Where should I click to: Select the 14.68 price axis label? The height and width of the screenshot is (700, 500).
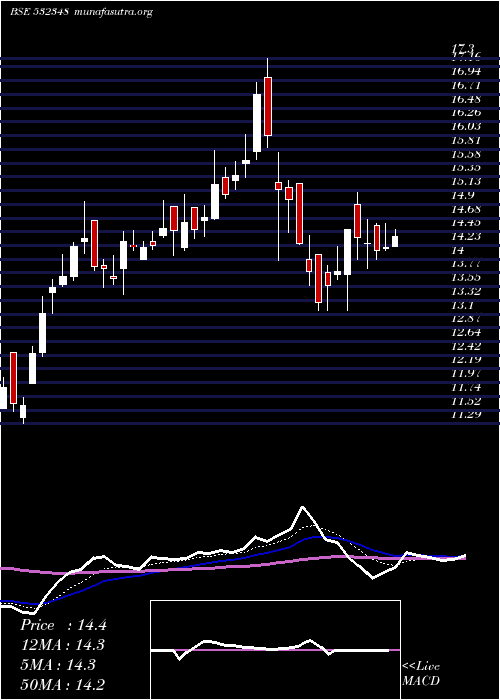[467, 209]
